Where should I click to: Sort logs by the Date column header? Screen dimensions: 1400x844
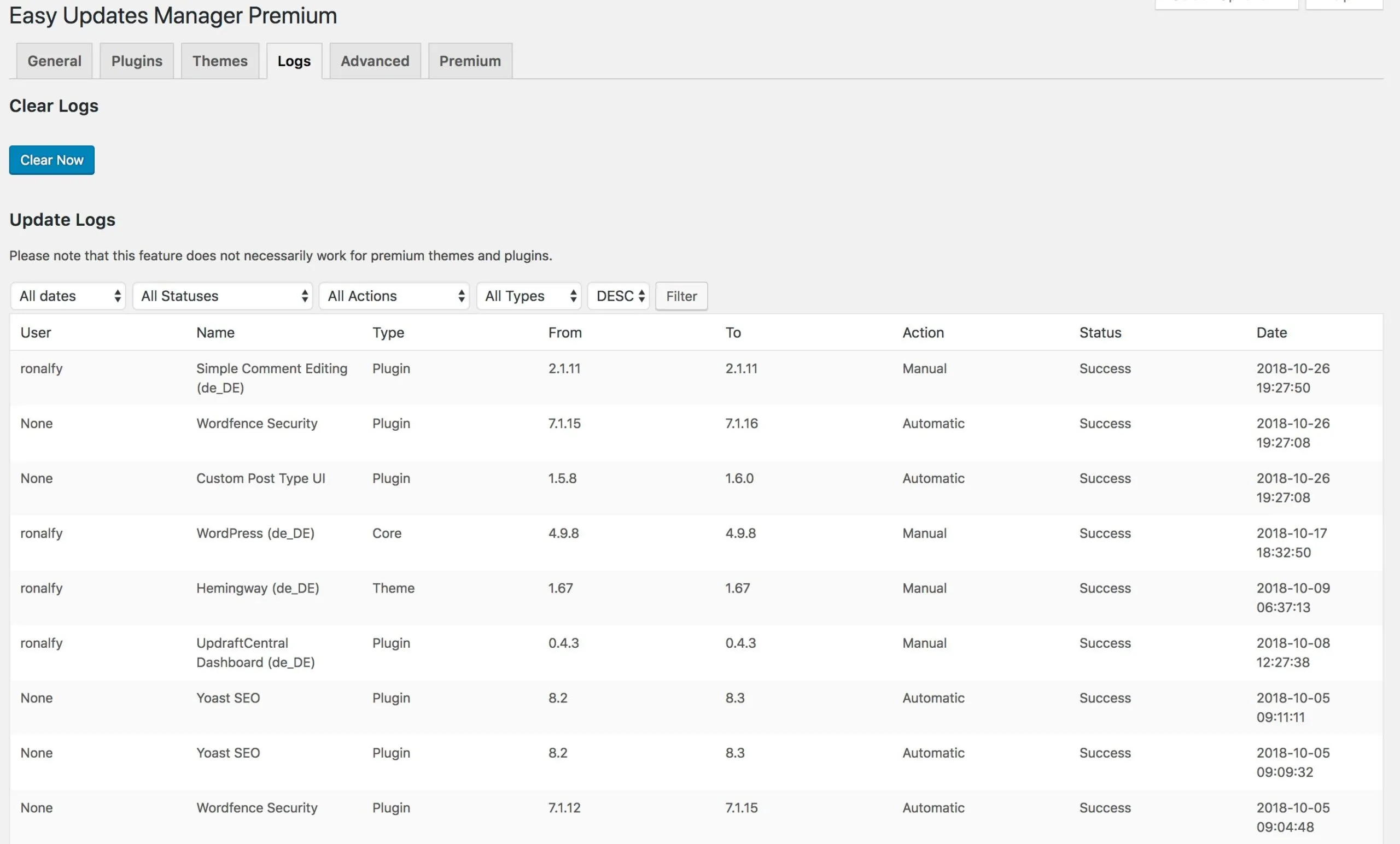click(1271, 332)
